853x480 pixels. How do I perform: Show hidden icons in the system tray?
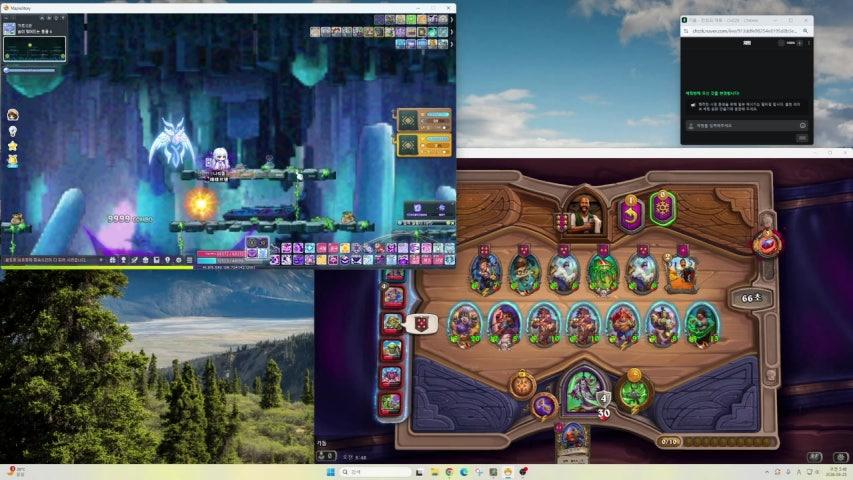pyautogui.click(x=766, y=472)
